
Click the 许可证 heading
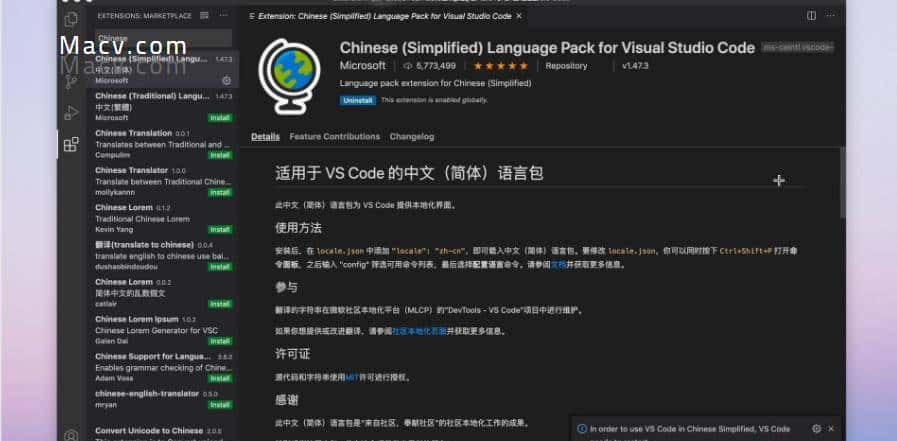[x=292, y=354]
